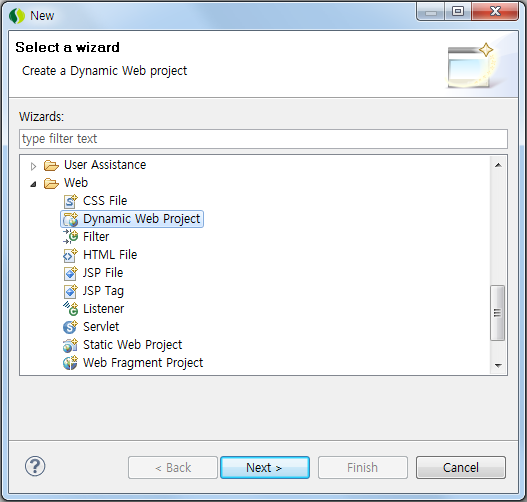This screenshot has width=527, height=502.
Task: Choose the Listener wizard icon
Action: click(70, 309)
